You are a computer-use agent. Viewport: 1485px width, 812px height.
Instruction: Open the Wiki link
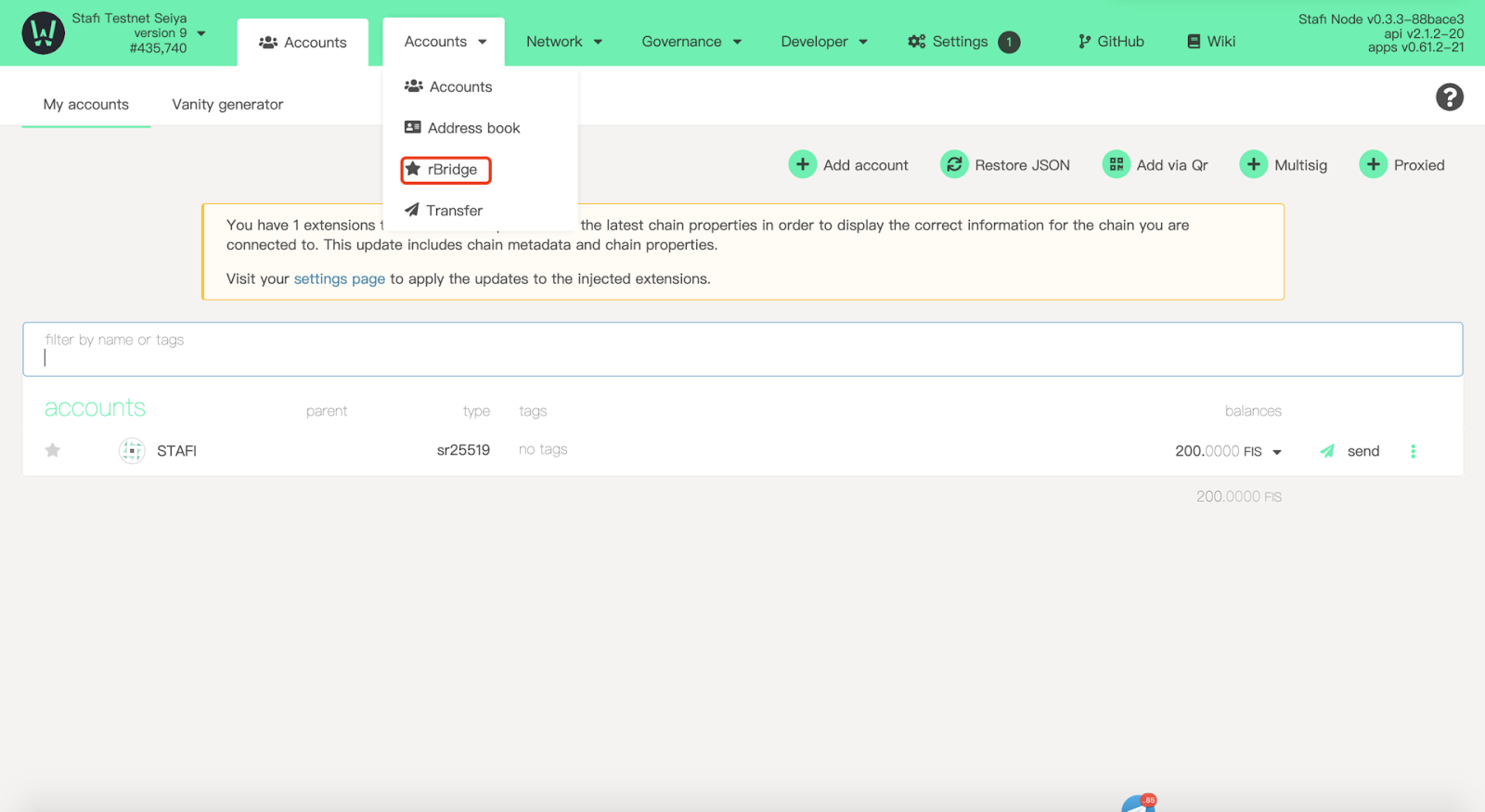pos(1211,42)
